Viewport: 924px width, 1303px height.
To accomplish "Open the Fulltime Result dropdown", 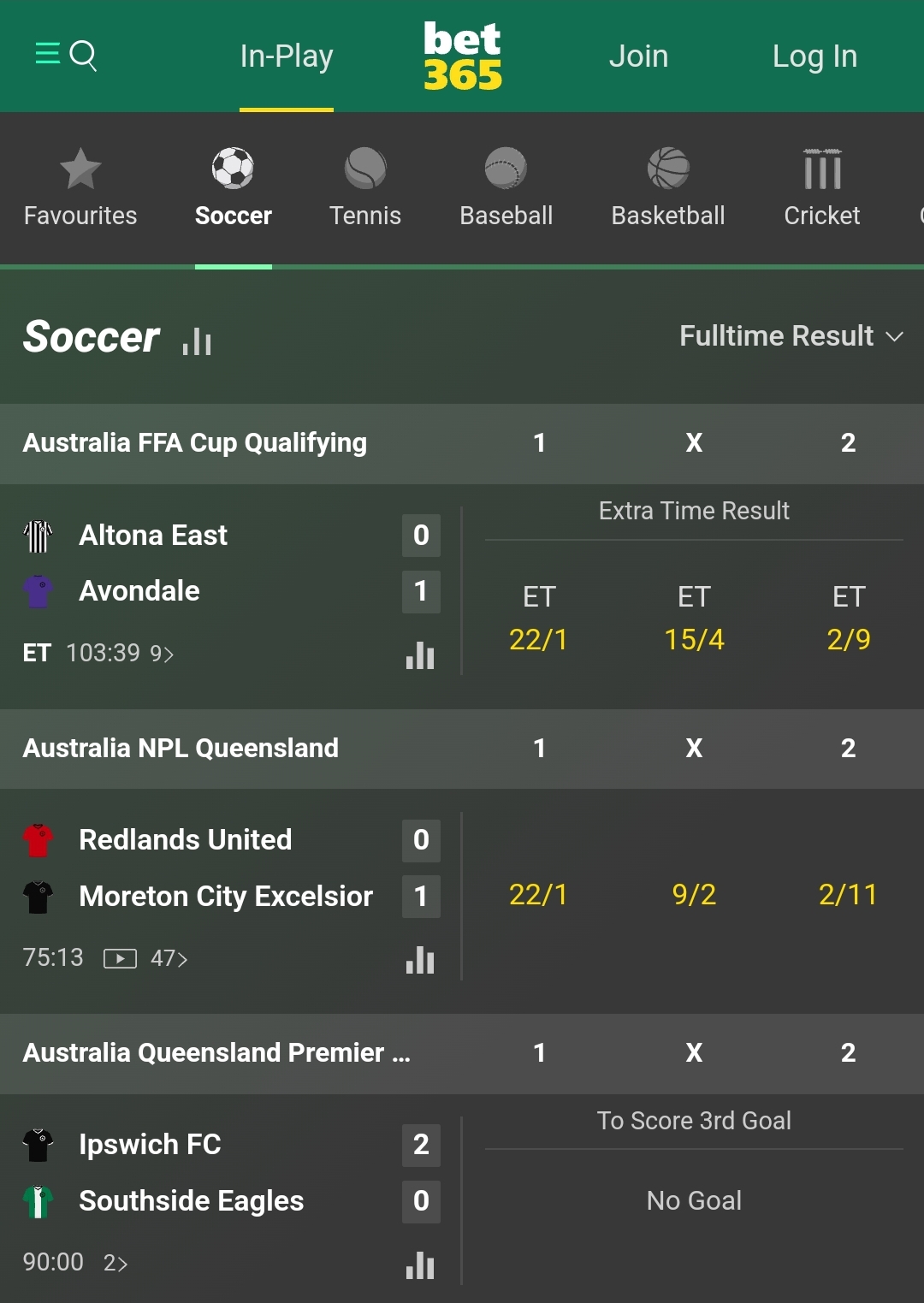I will coord(791,336).
